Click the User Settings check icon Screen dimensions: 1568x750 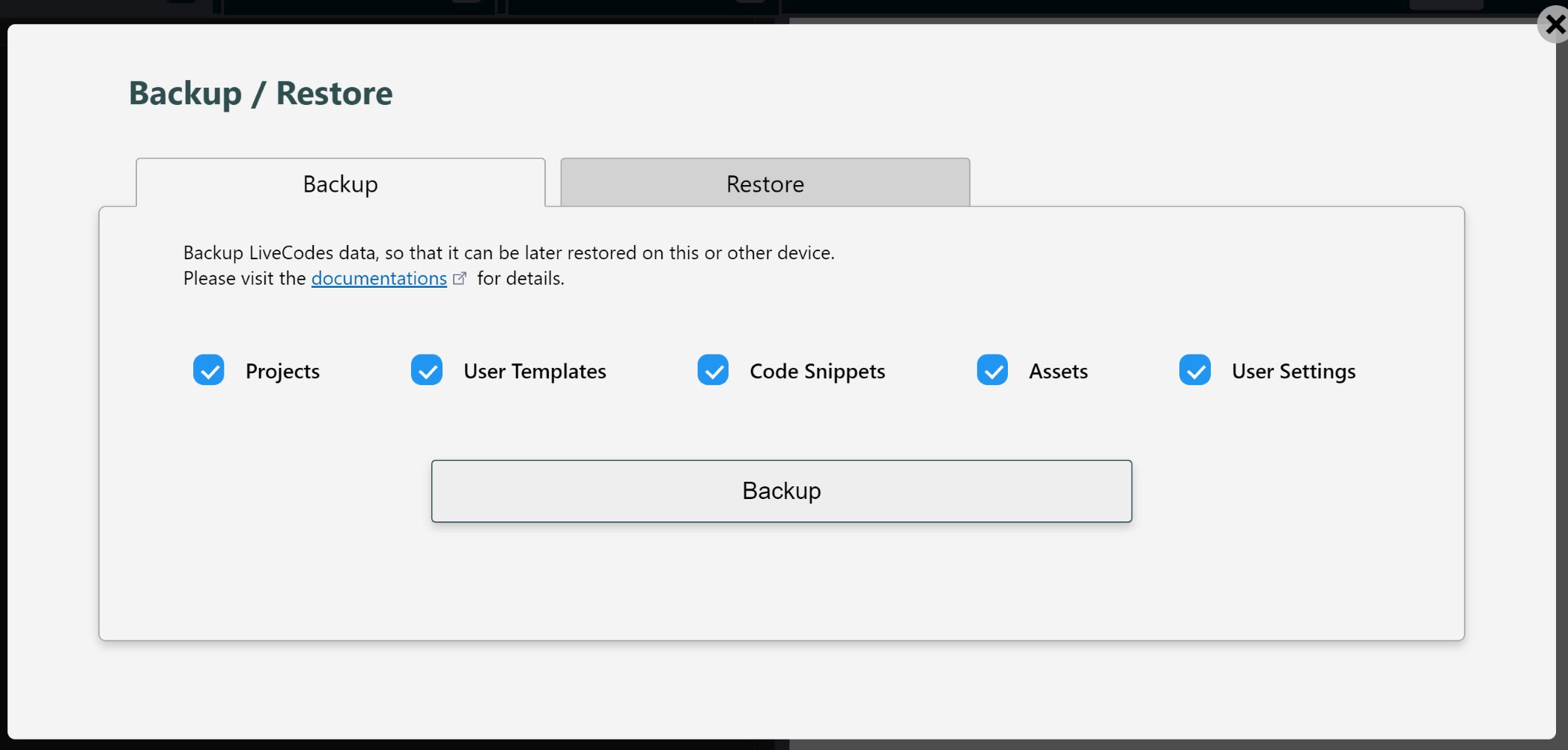click(x=1195, y=369)
